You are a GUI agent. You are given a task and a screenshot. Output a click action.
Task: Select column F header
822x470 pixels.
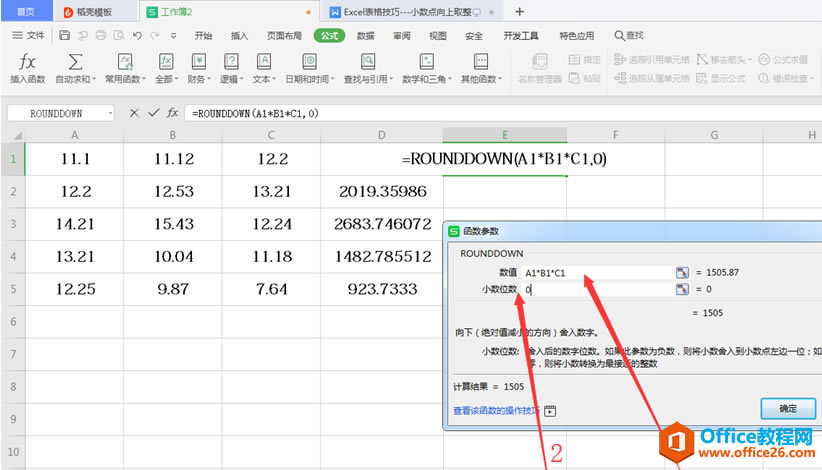pos(615,135)
